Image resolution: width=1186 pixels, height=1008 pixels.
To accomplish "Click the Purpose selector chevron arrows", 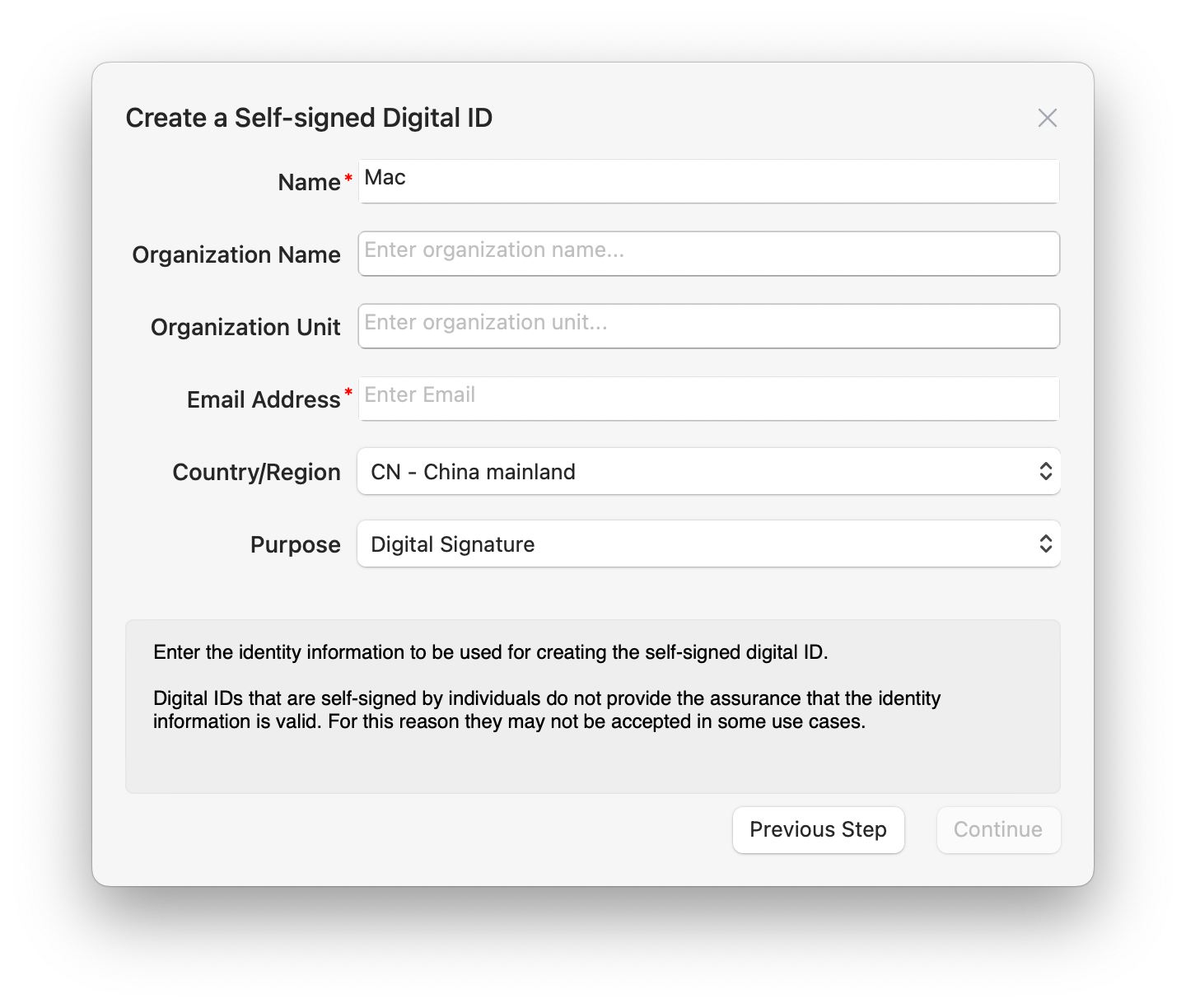I will (1045, 544).
